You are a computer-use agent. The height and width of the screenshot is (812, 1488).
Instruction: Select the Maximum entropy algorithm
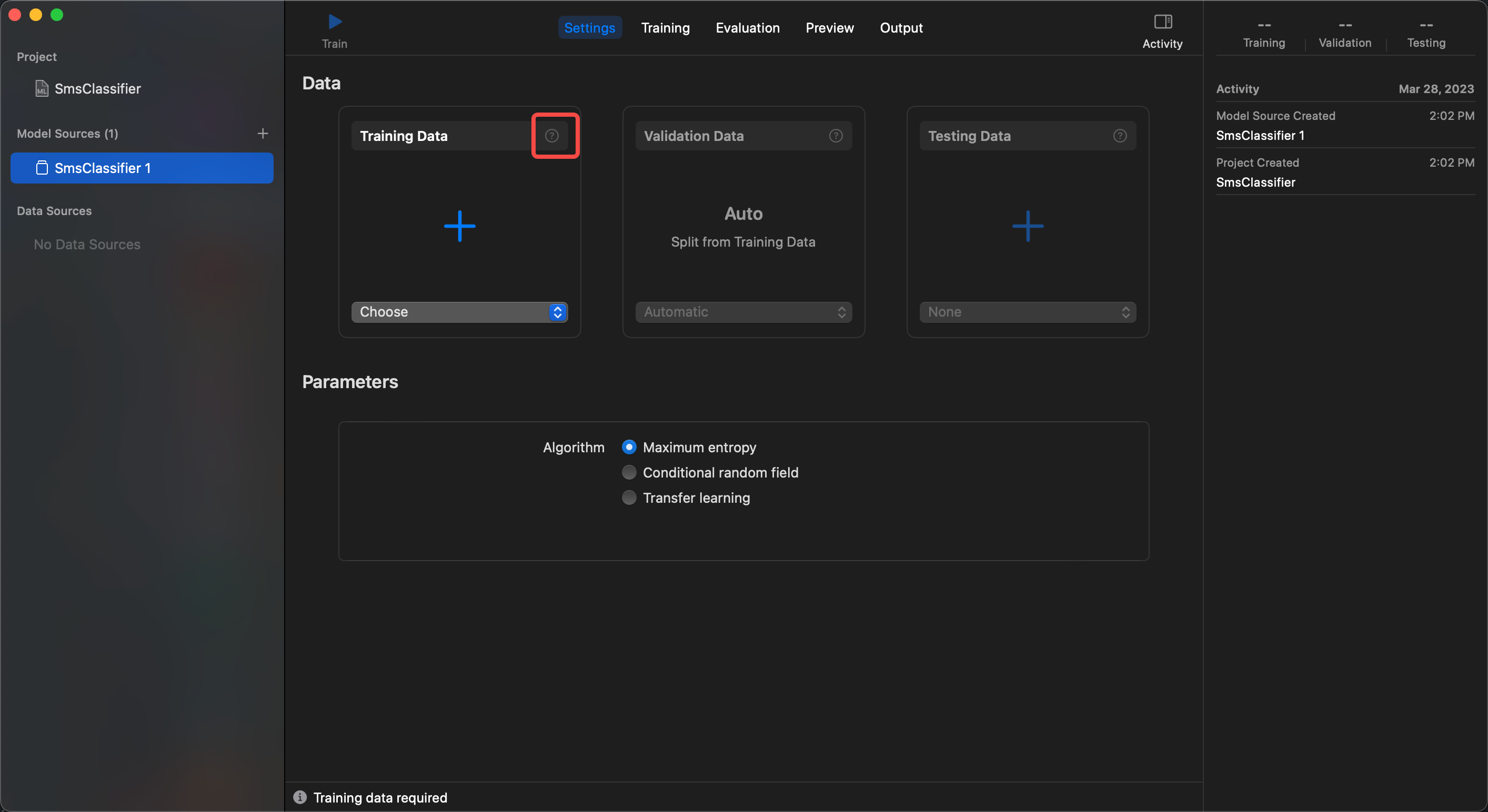(629, 447)
